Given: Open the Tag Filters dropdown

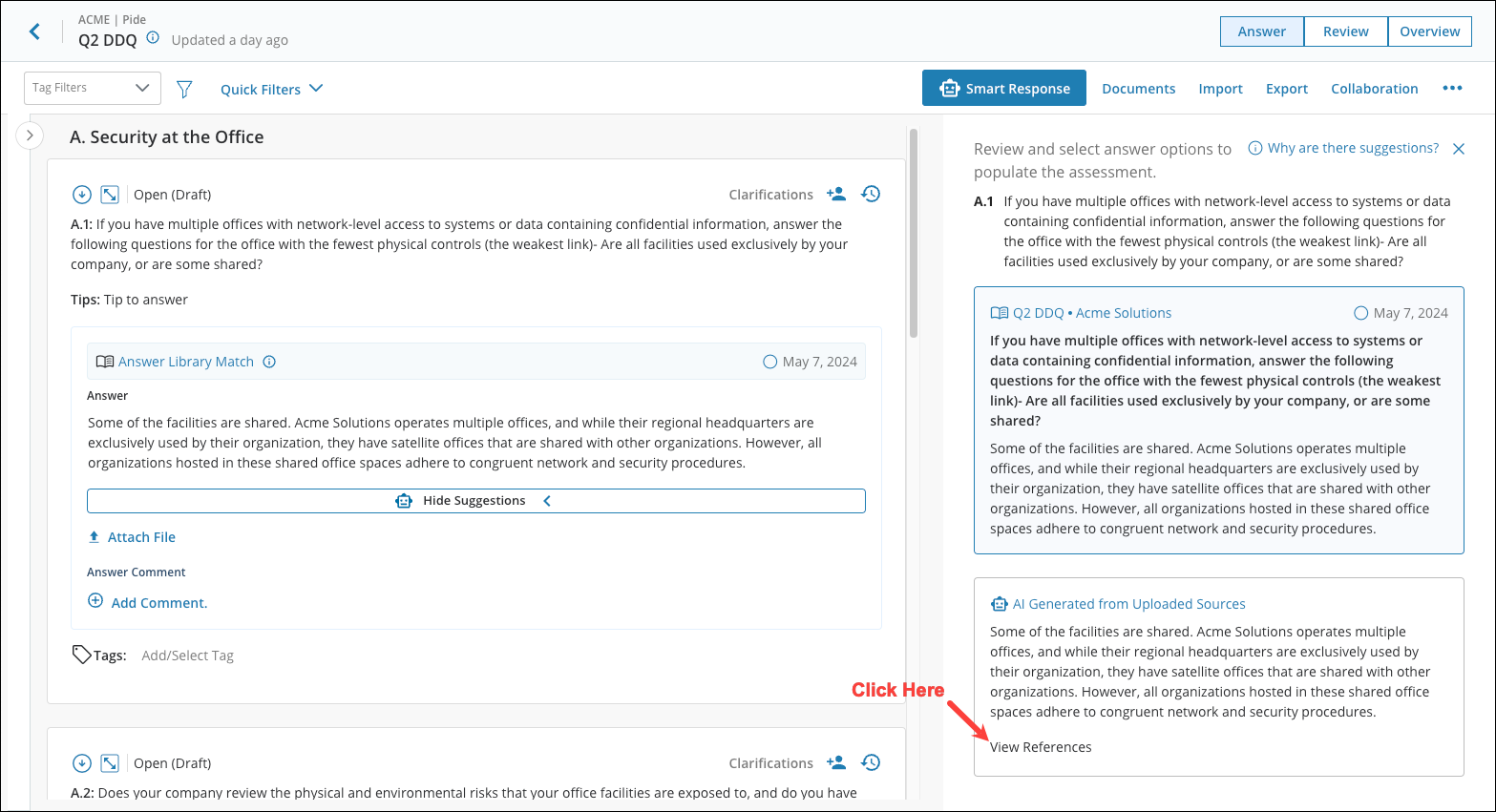Looking at the screenshot, I should (93, 88).
